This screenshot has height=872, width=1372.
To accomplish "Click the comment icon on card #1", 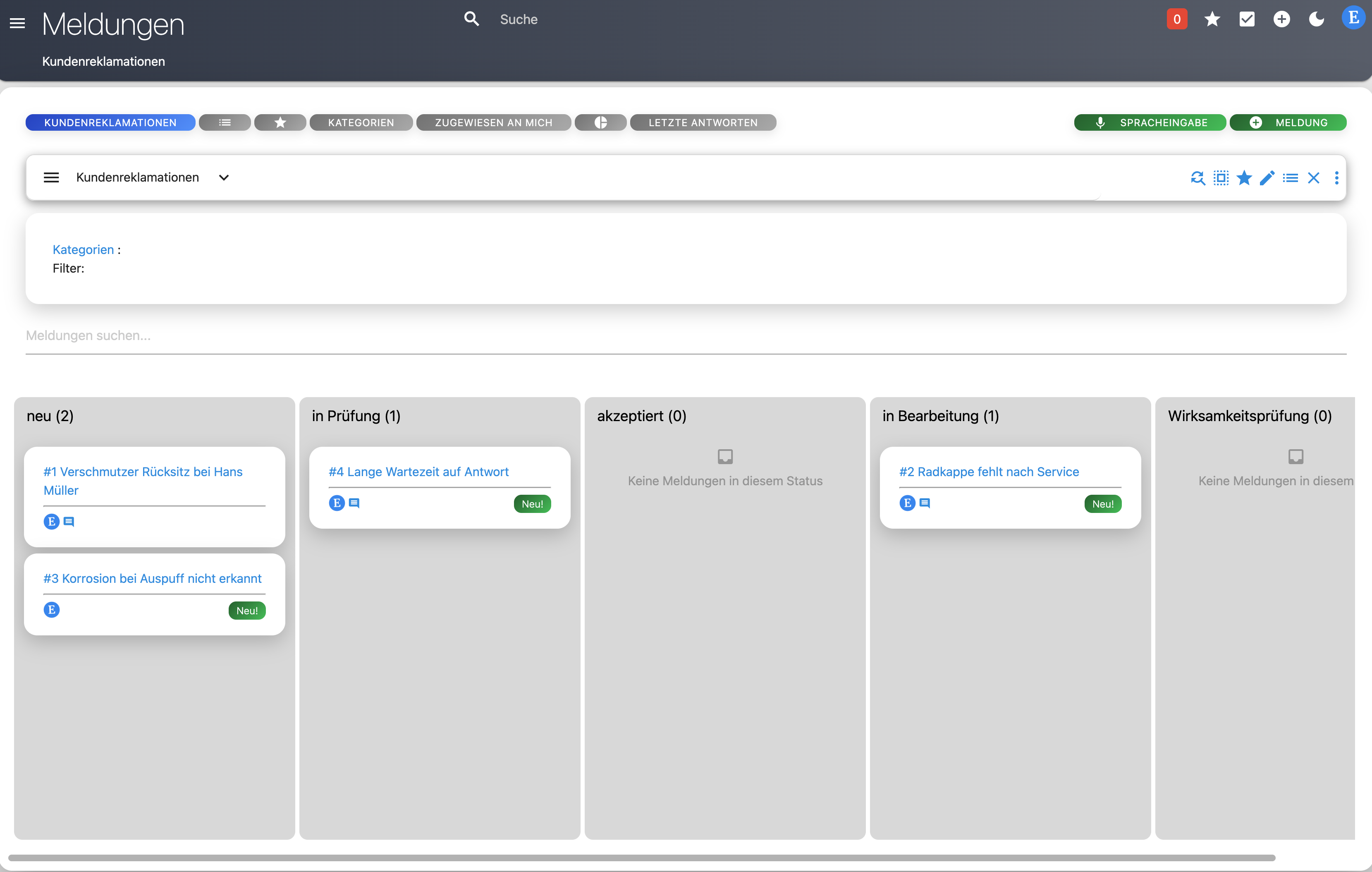I will [x=69, y=522].
